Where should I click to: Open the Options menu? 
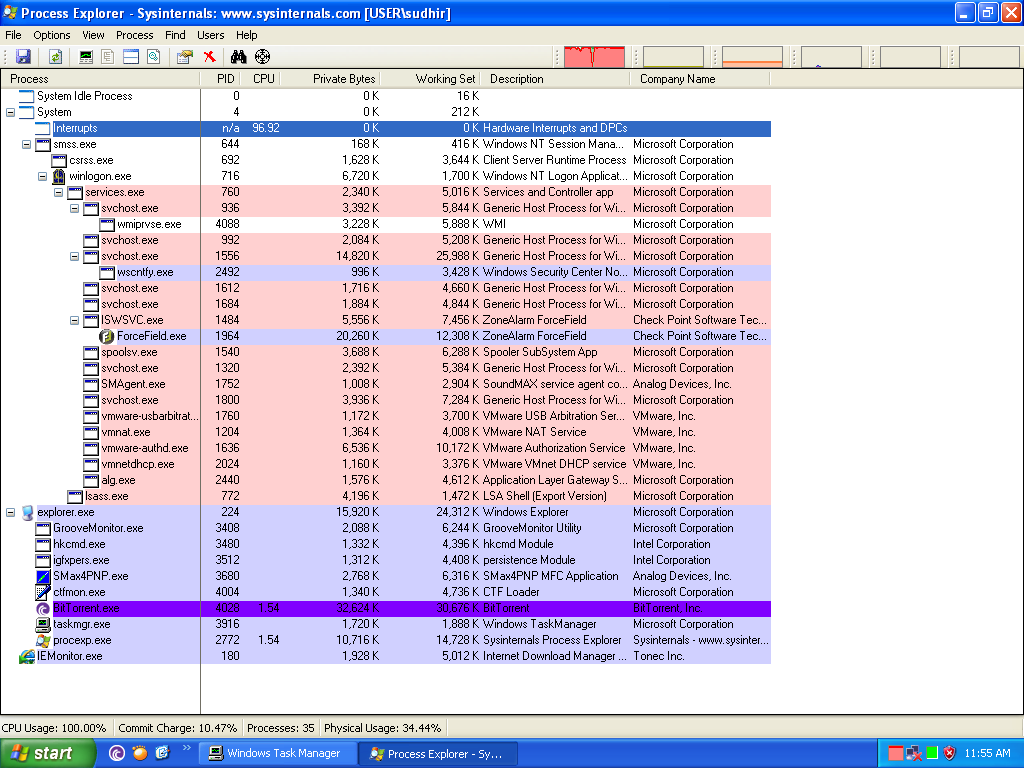(52, 35)
